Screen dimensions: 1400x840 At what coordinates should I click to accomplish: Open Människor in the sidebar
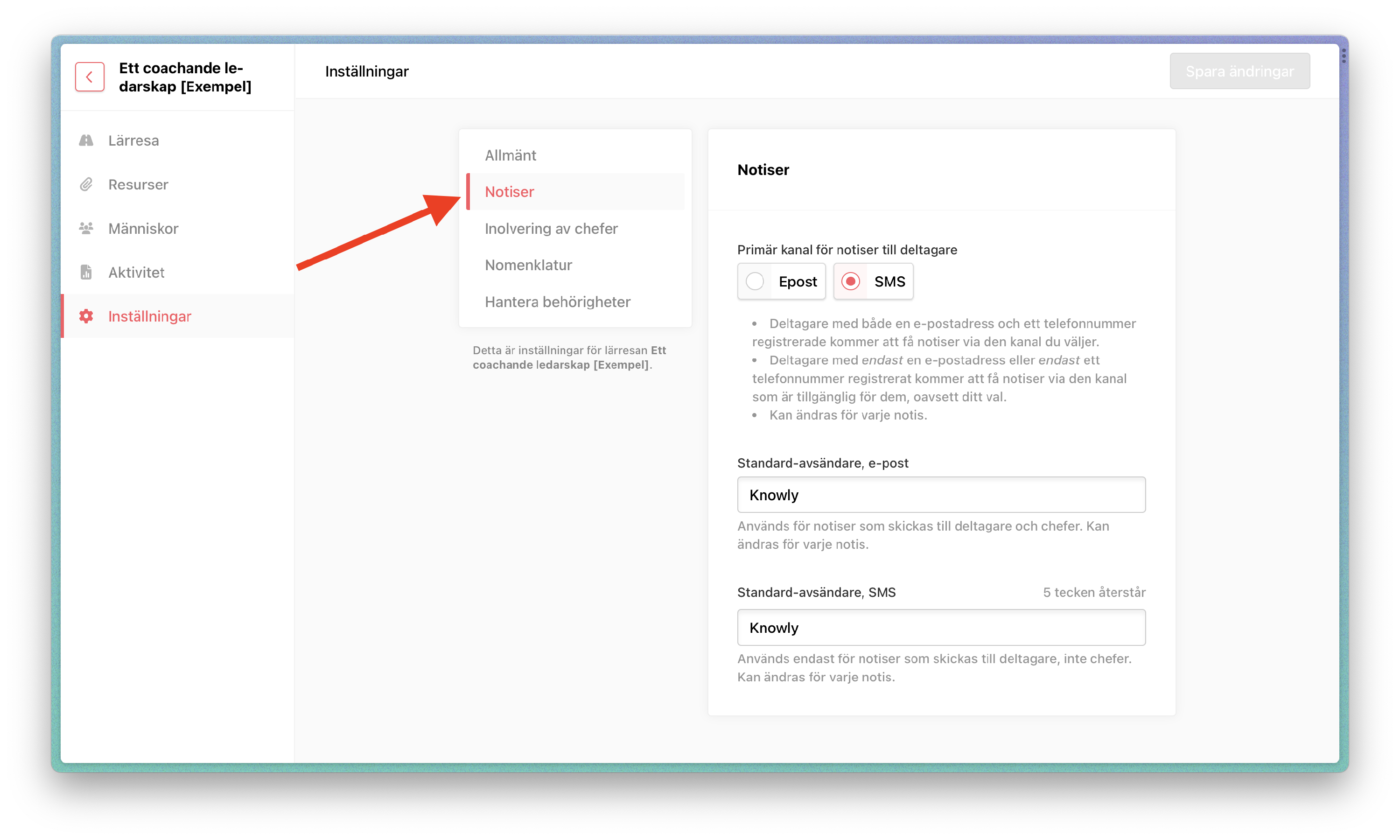pos(143,228)
